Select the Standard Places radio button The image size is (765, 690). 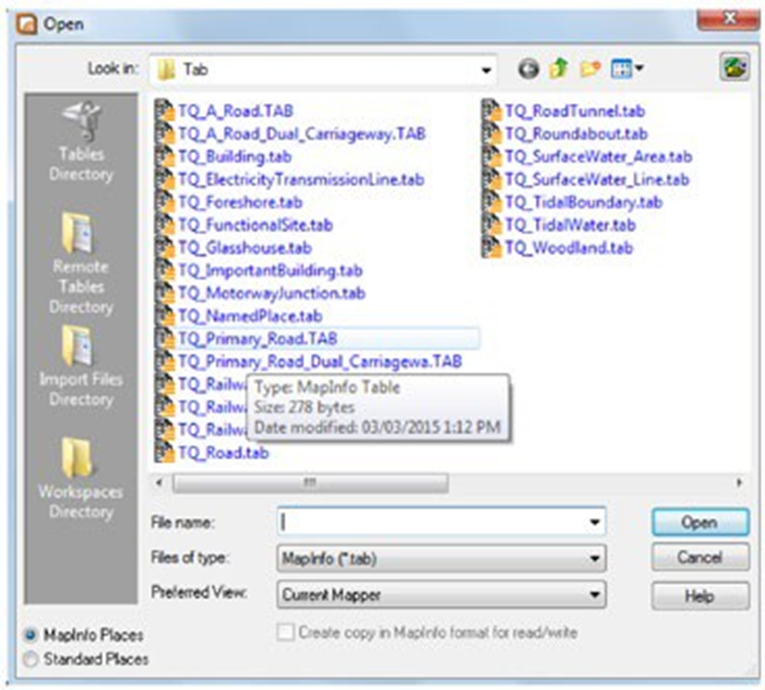click(x=31, y=659)
